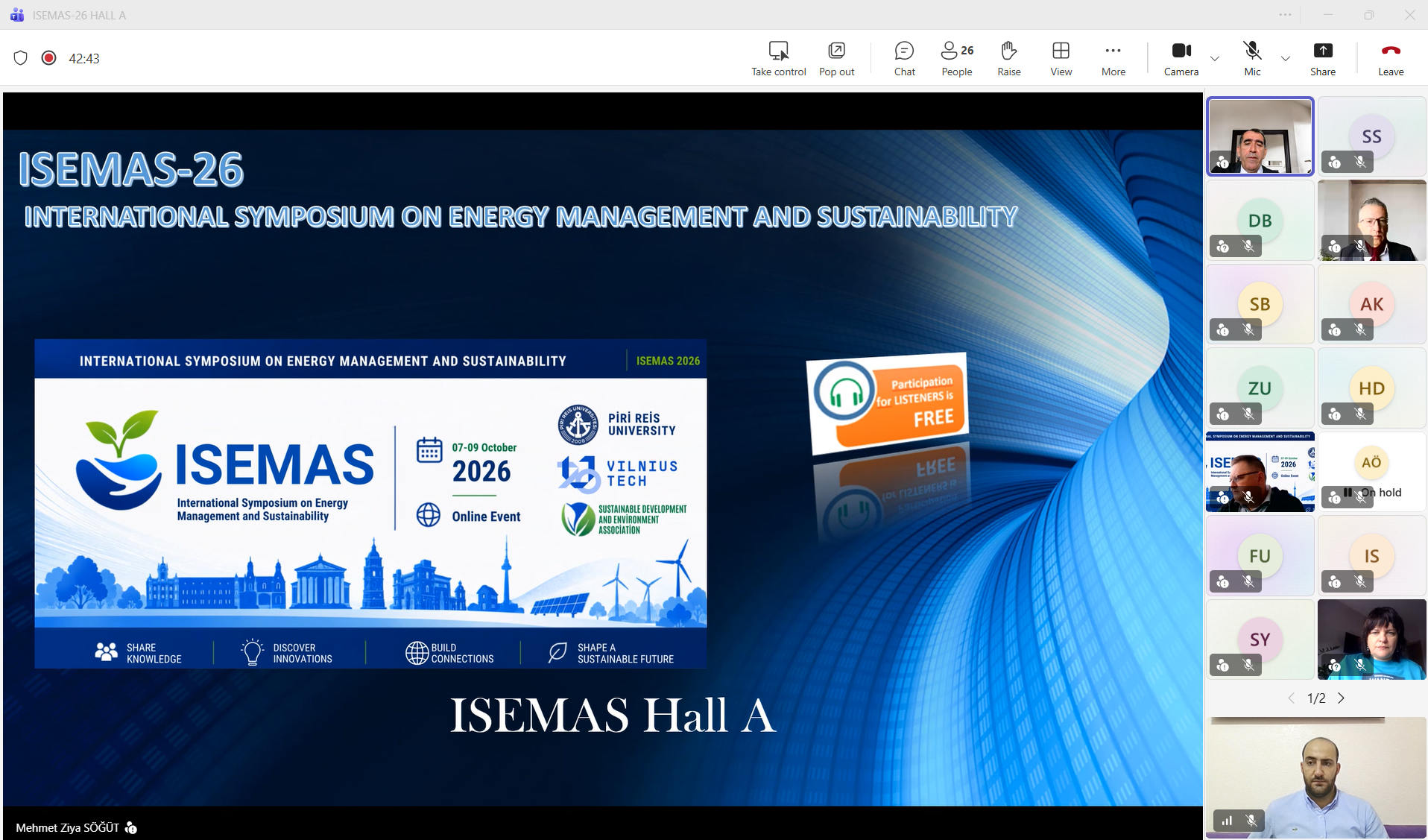Select the AÖ on hold participant tile

1371,472
